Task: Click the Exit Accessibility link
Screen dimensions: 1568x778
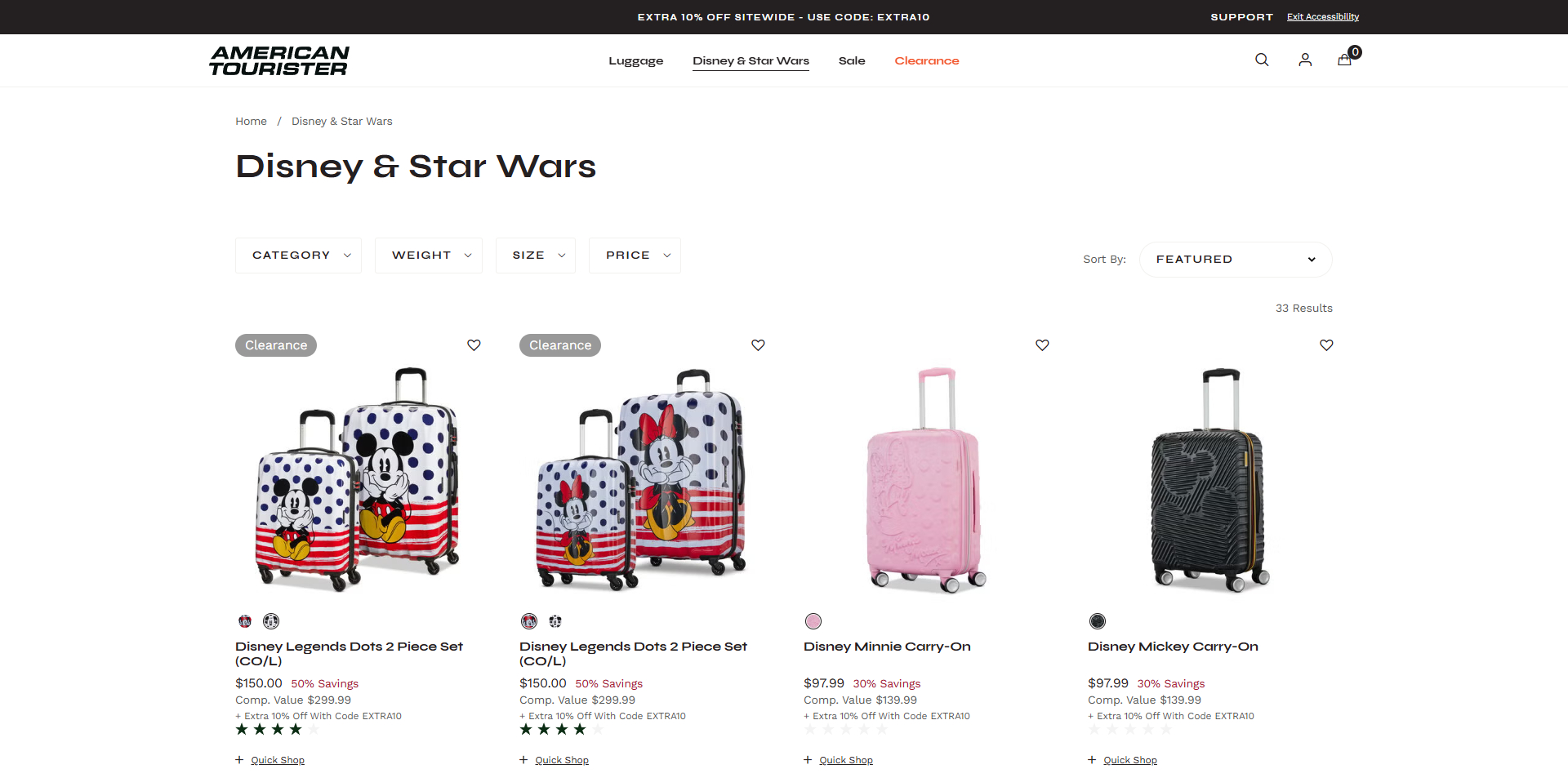Action: coord(1323,16)
